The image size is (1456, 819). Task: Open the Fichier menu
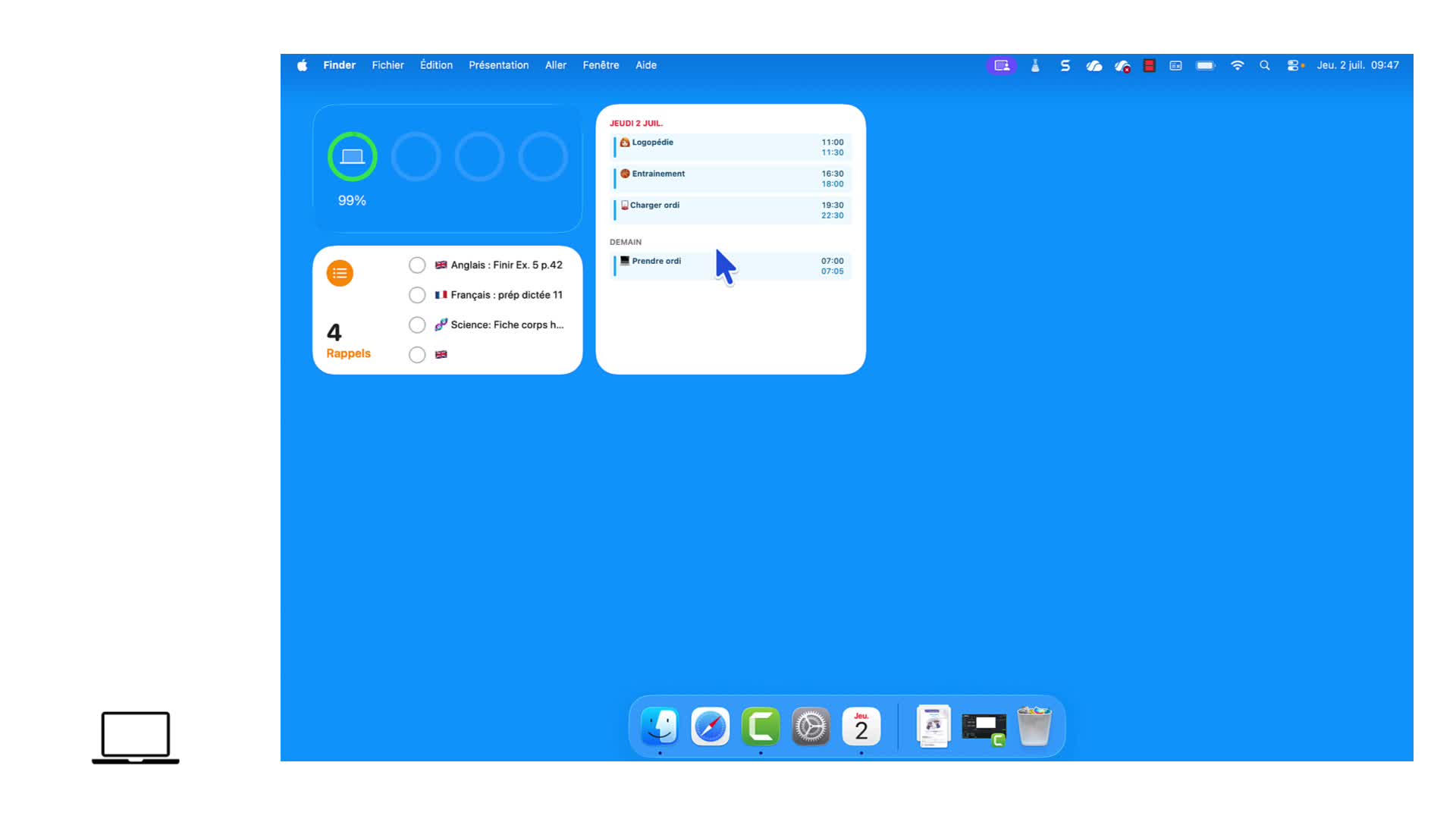388,65
